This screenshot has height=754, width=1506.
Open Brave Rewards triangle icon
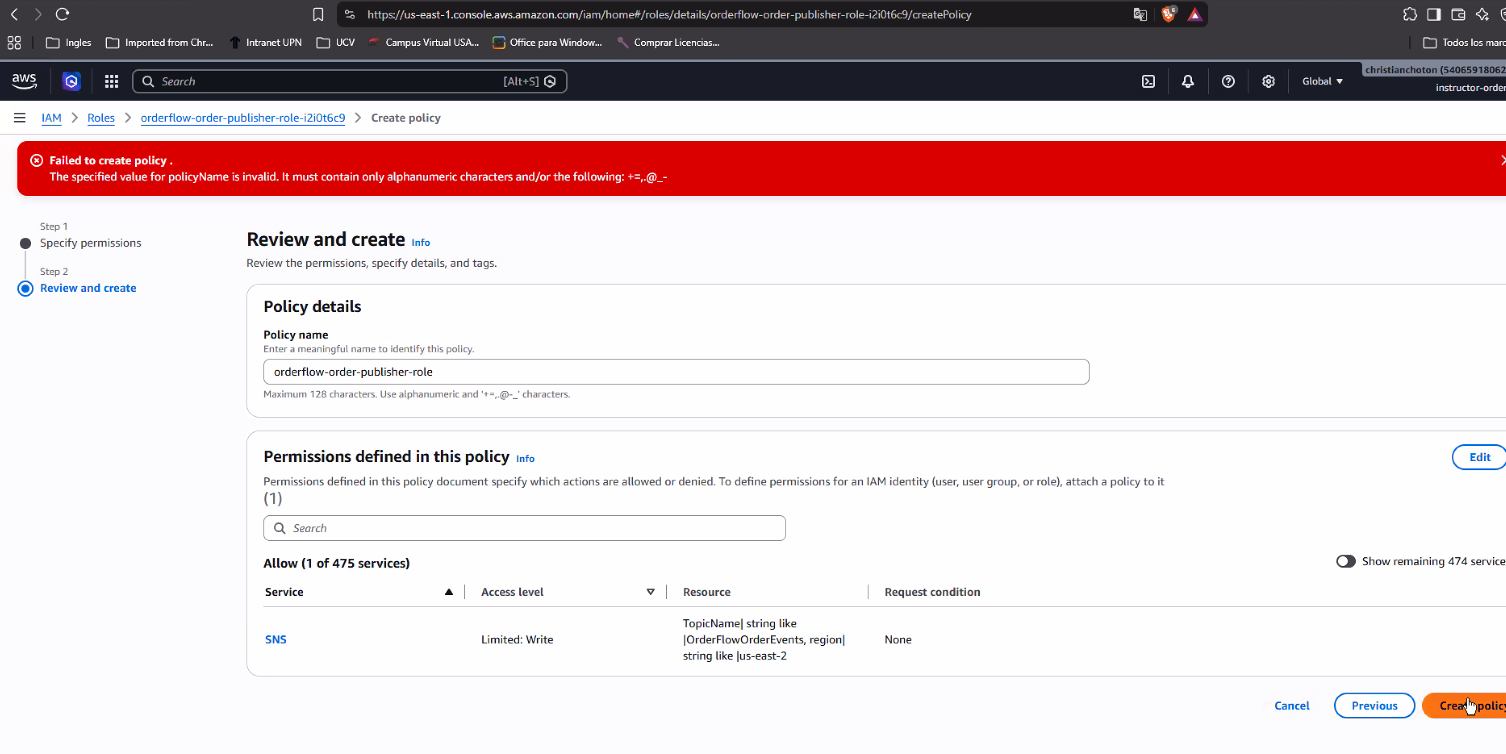(1194, 15)
